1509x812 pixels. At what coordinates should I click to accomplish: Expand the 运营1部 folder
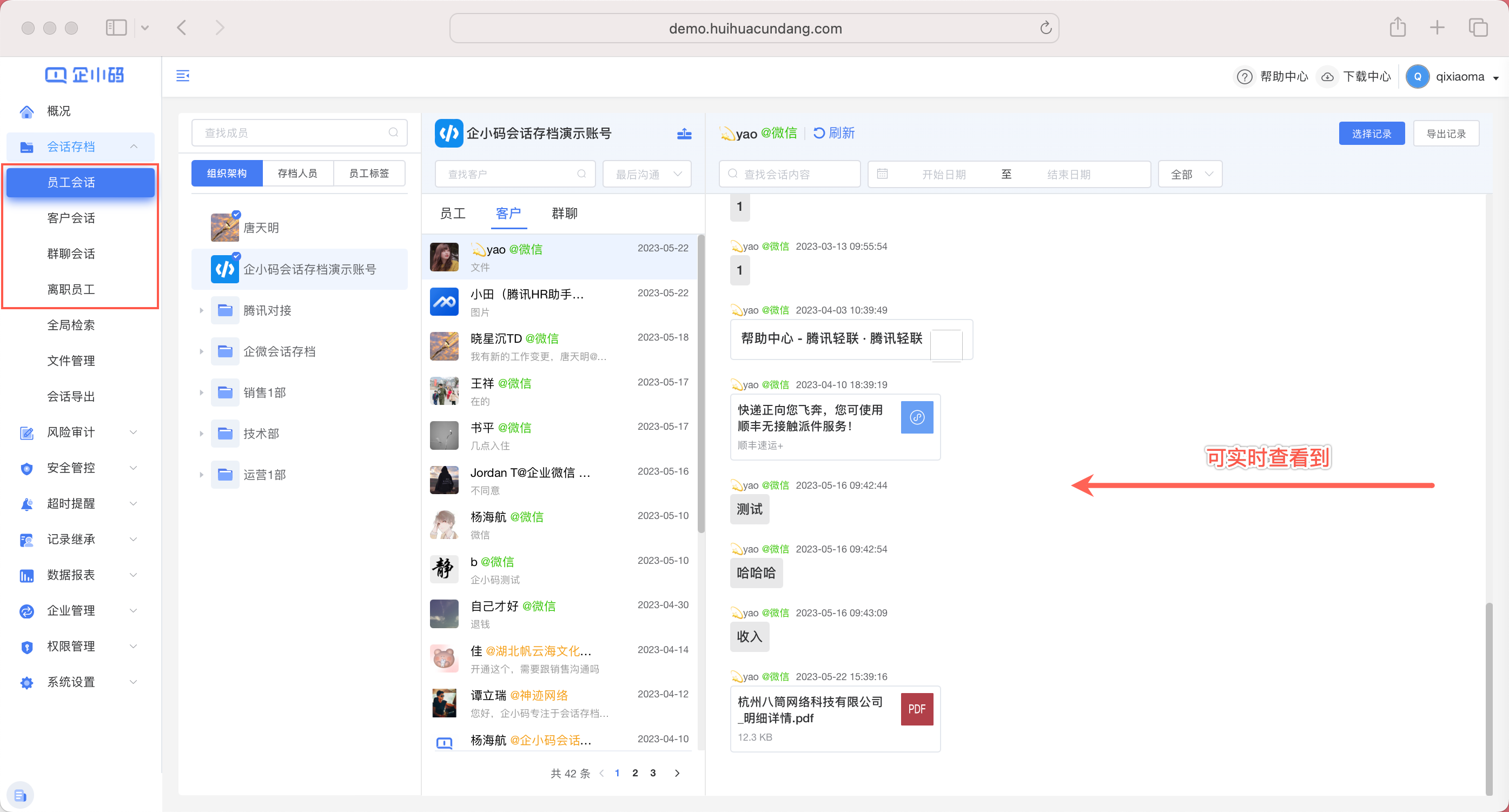pos(201,475)
